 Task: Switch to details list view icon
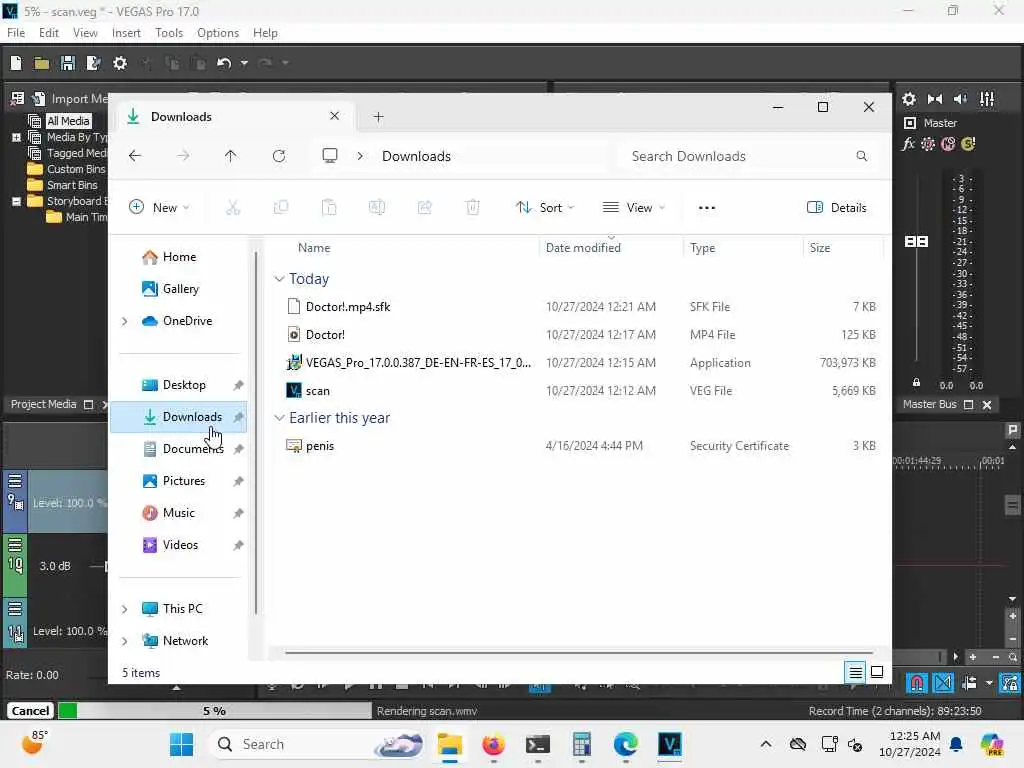click(x=856, y=672)
